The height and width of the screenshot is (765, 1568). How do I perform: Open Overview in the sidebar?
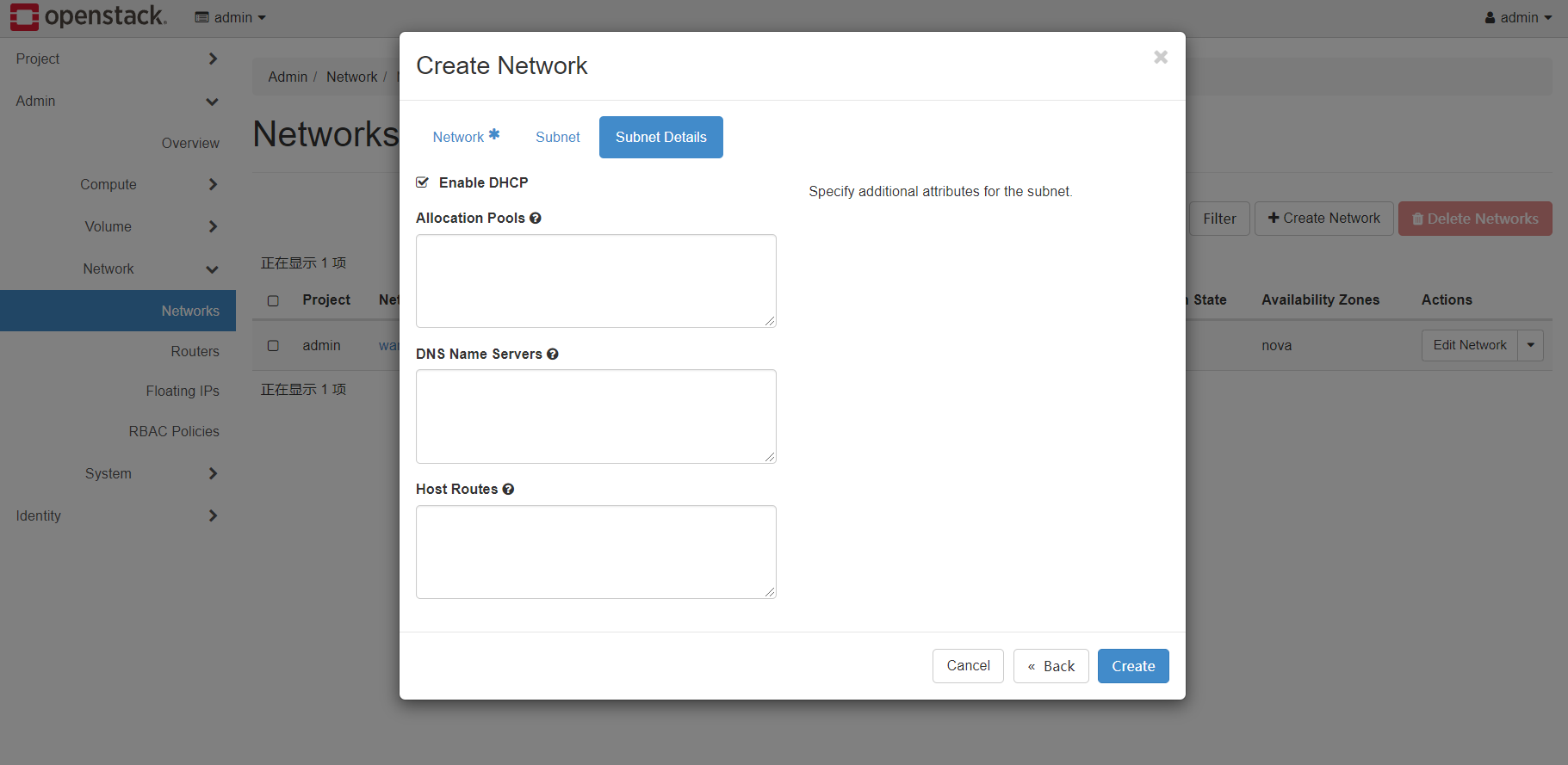(x=190, y=143)
